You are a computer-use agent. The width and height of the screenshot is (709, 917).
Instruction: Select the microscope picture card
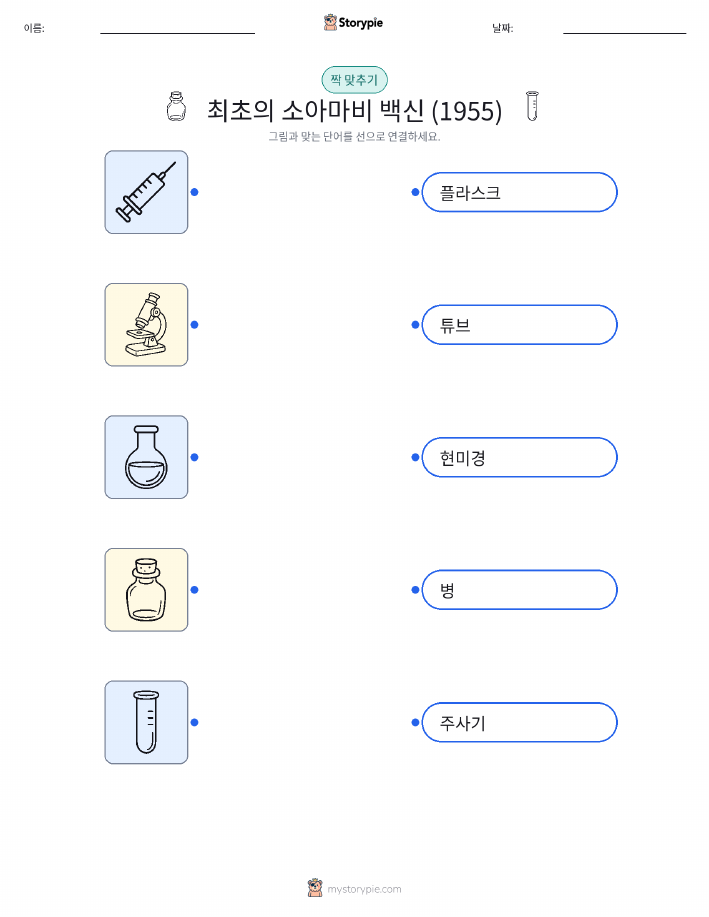(x=146, y=325)
